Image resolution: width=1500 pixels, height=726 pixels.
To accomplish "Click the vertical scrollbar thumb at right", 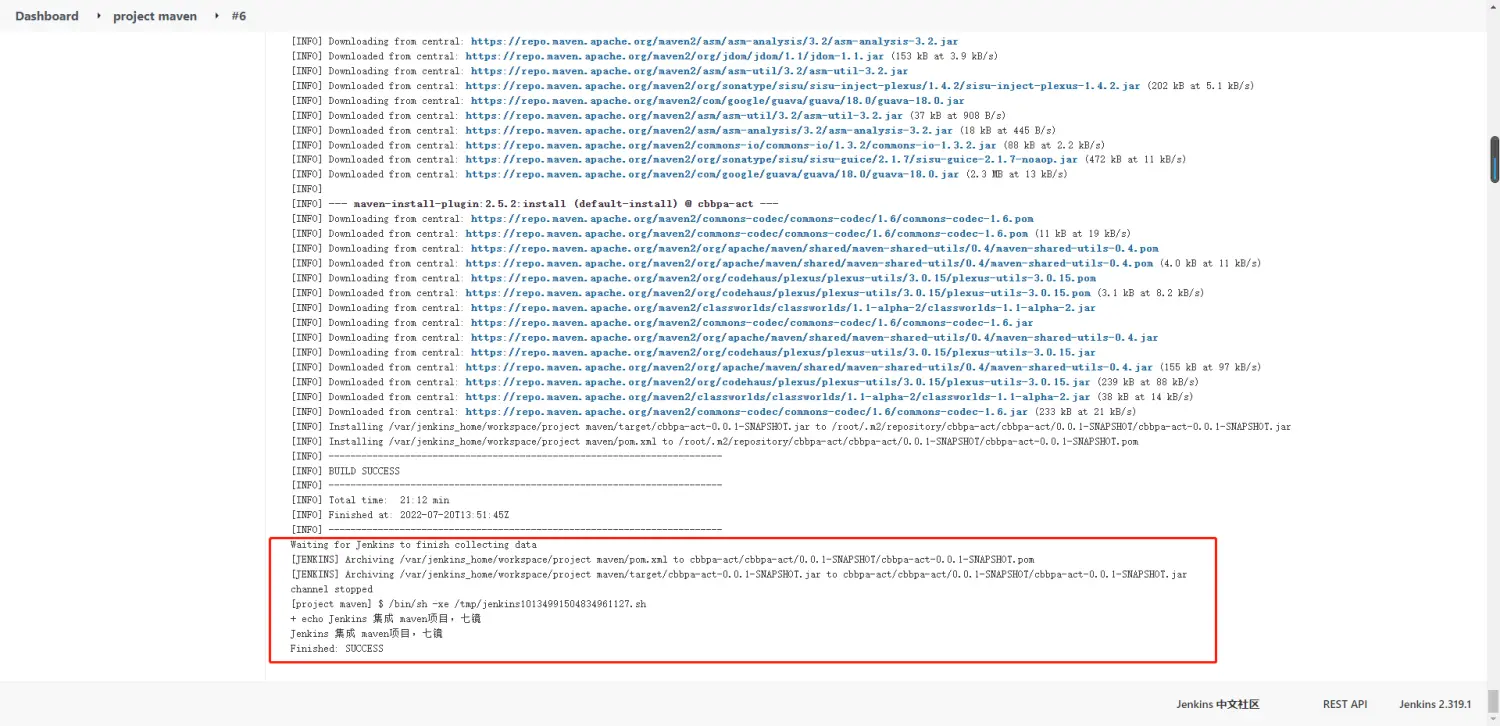I will point(1494,160).
